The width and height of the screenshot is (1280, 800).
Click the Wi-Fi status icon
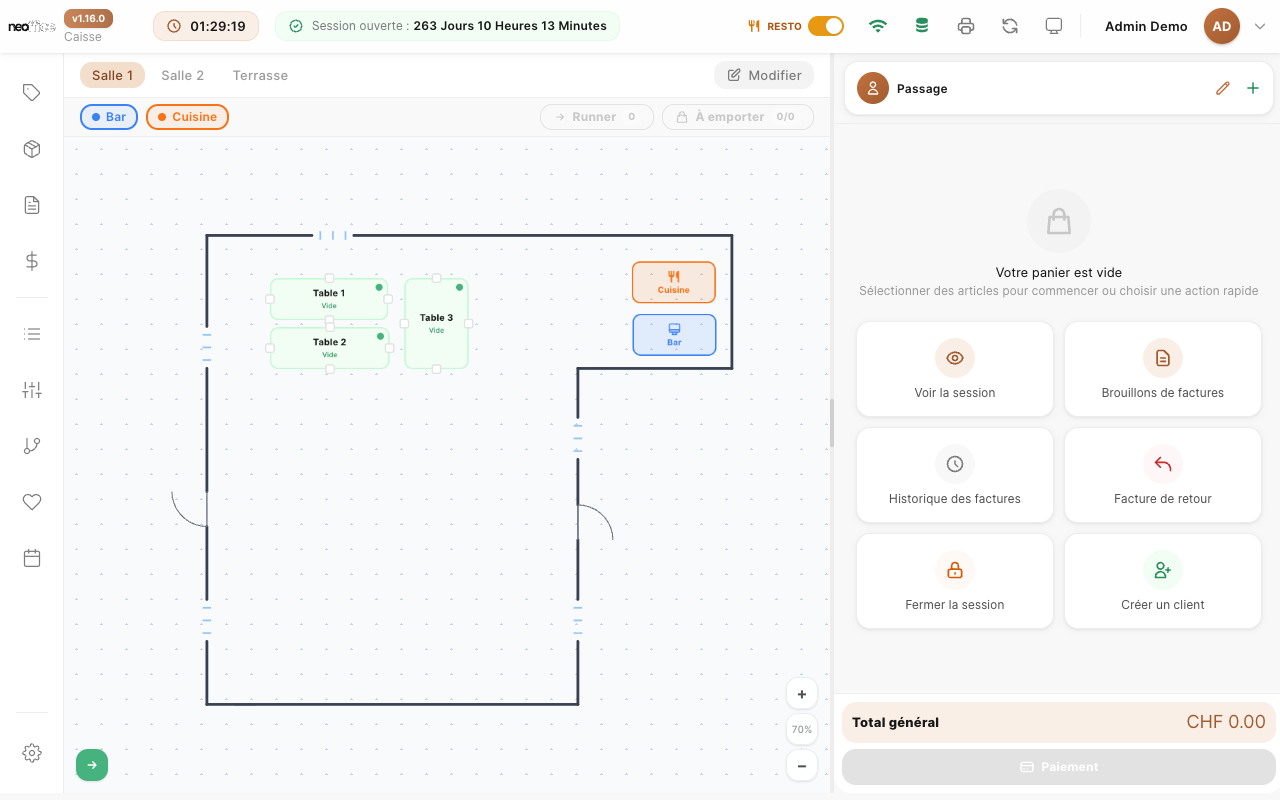click(x=878, y=26)
